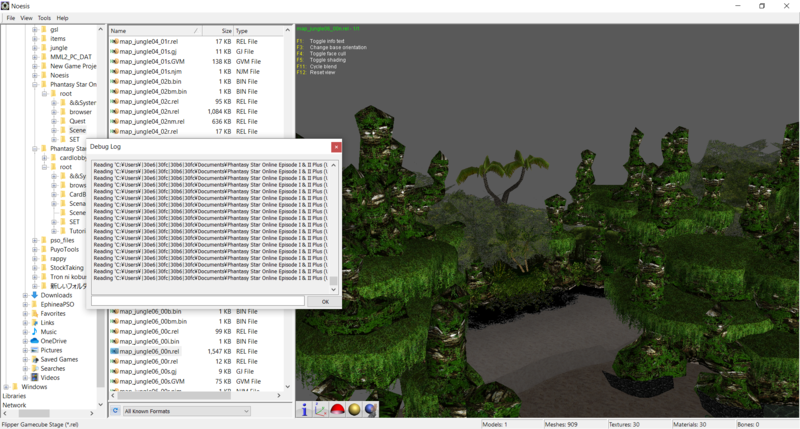Click the gold sphere icon

click(x=354, y=410)
